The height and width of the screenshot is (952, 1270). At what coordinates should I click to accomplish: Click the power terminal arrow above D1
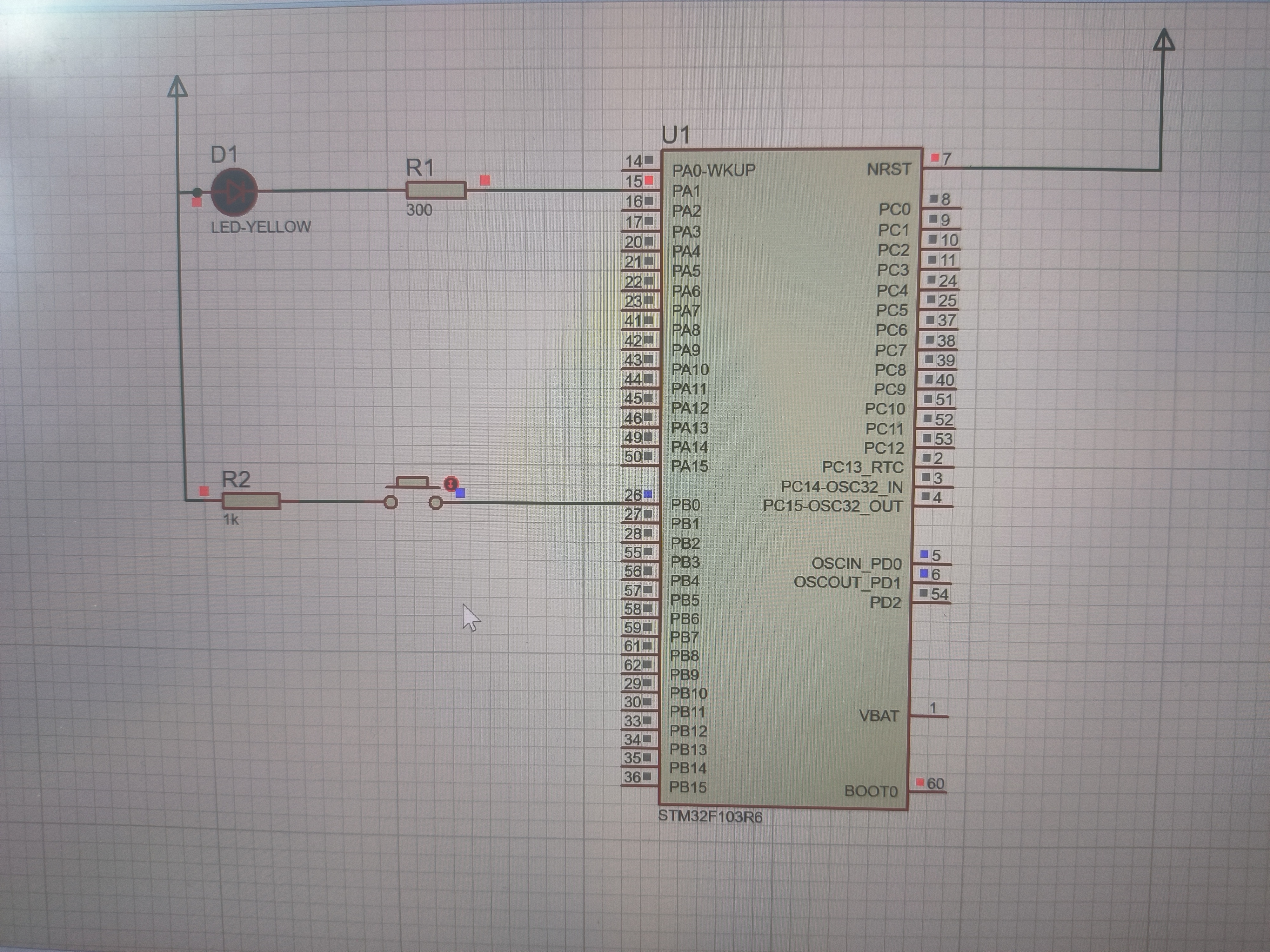click(x=177, y=87)
